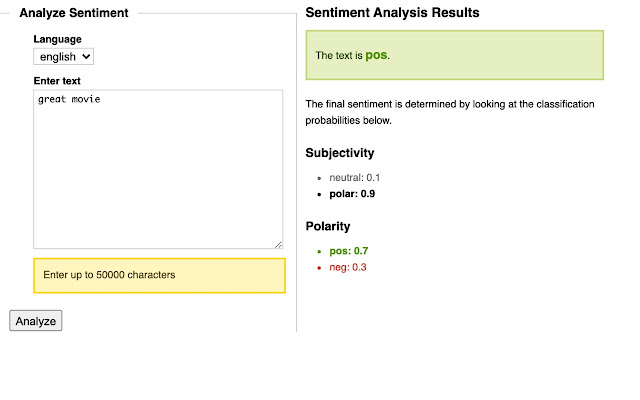This screenshot has height=400, width=640.
Task: Select the 'Analyze Sentiment' form legend
Action: [74, 13]
